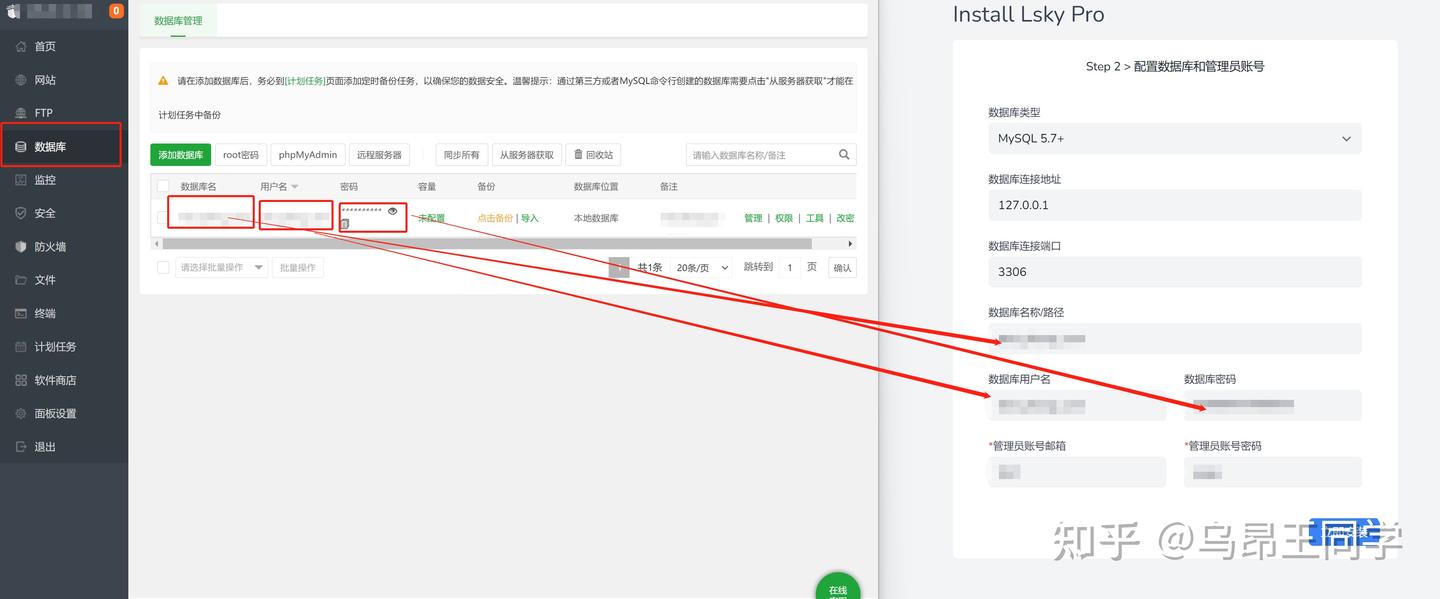Viewport: 1440px width, 599px height.
Task: Check the checkbox for the database row
Action: click(x=162, y=217)
